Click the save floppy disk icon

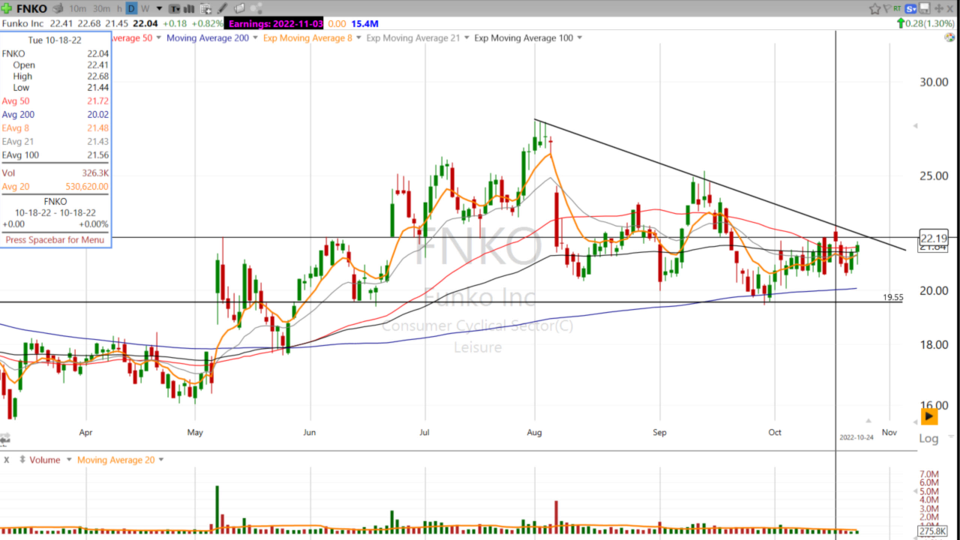click(924, 9)
